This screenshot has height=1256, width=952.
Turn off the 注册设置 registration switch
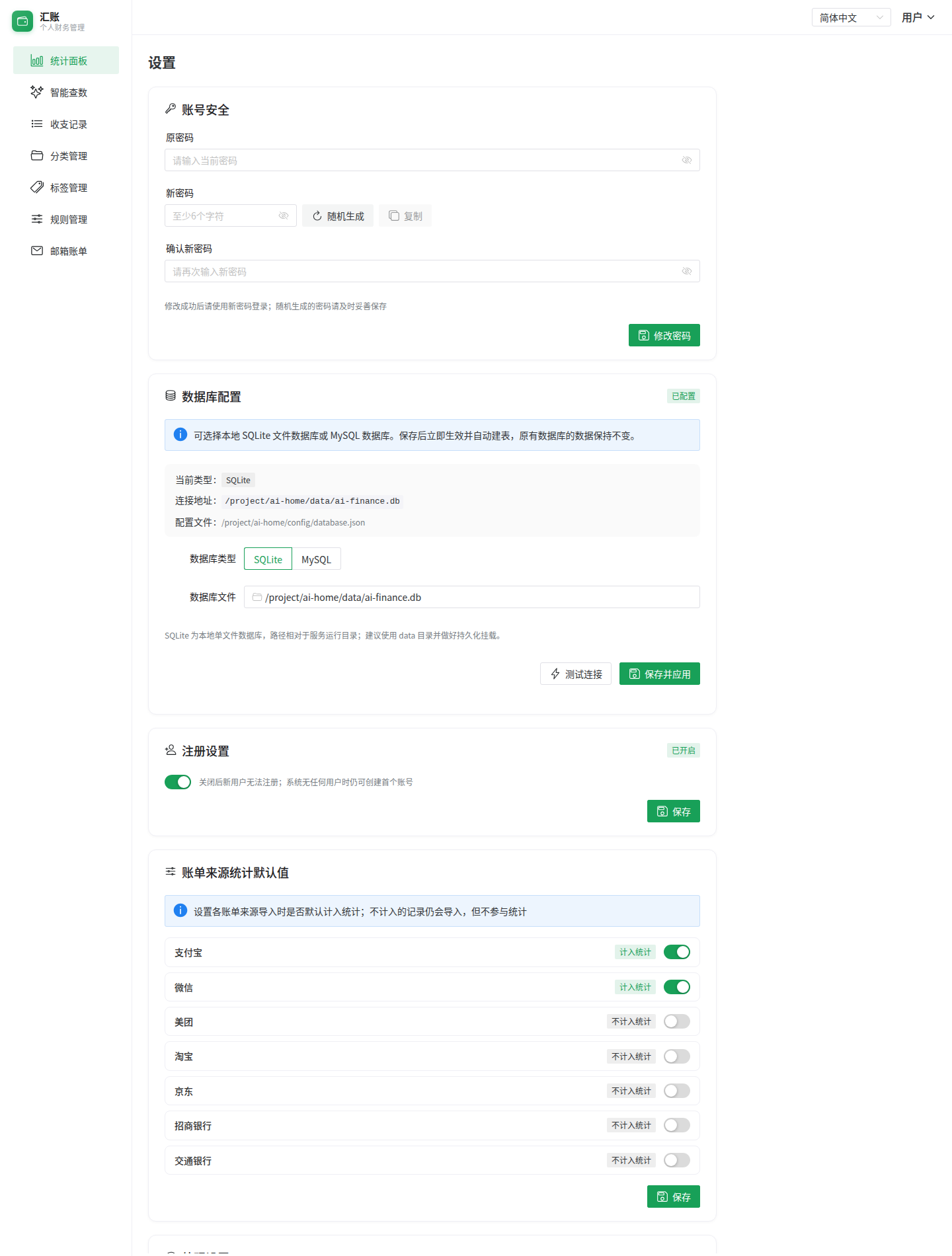pyautogui.click(x=178, y=782)
